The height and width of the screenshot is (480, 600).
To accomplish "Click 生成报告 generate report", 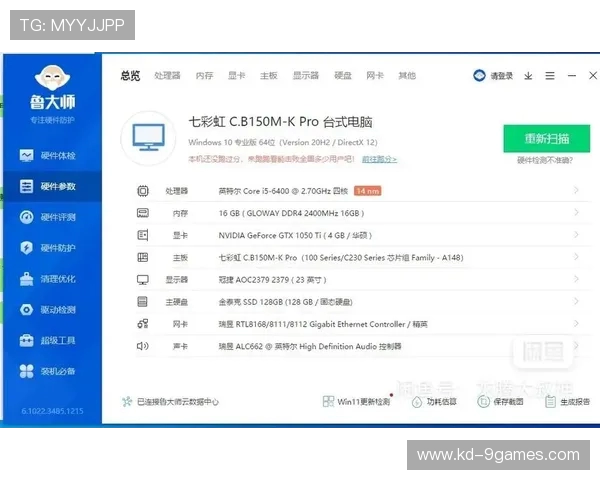I will pos(567,402).
